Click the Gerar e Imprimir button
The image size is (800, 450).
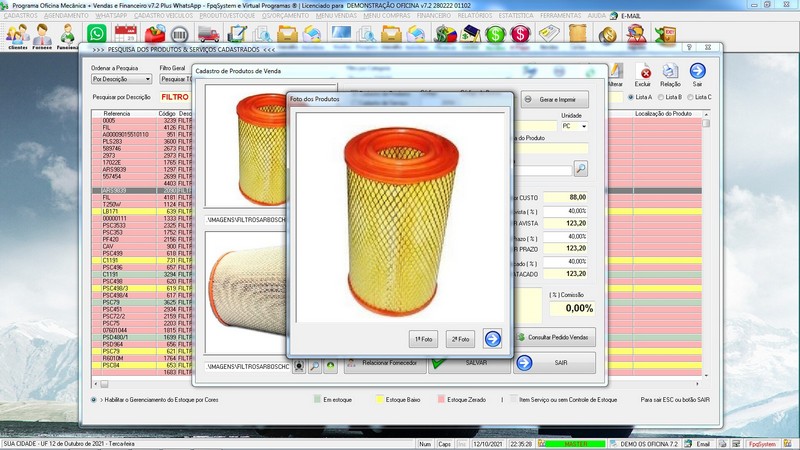point(555,99)
